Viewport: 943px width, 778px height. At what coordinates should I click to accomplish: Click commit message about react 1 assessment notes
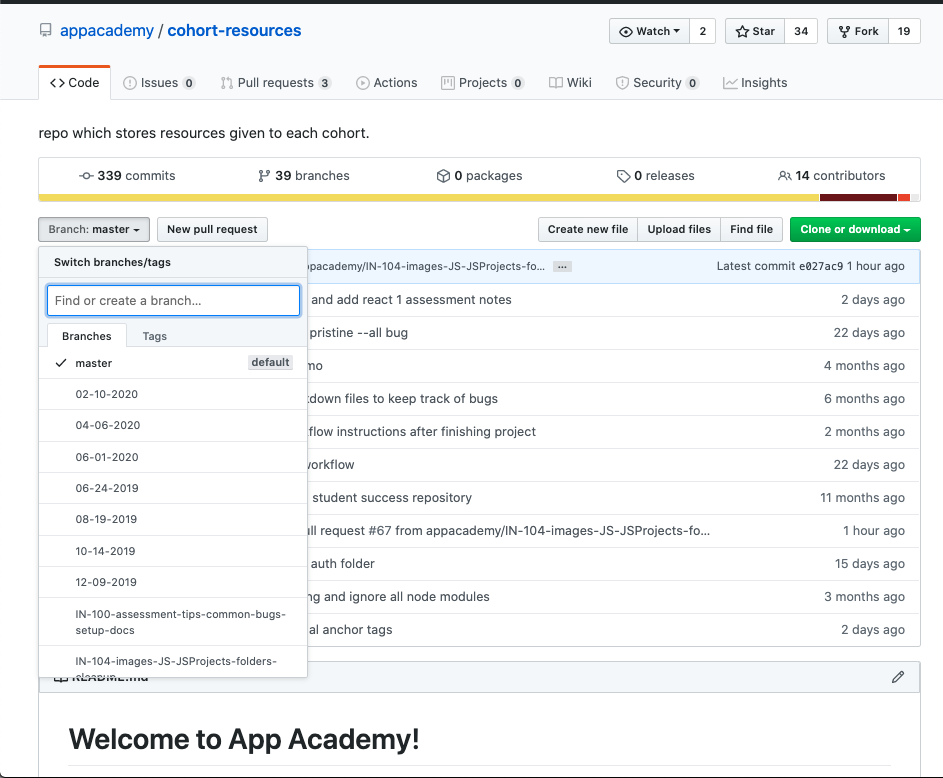click(x=411, y=299)
